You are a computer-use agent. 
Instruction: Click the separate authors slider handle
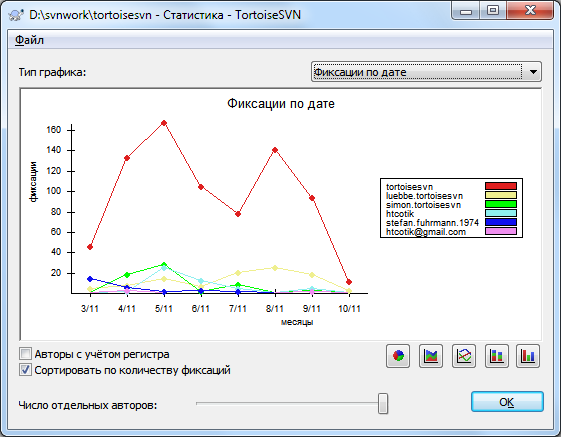tap(383, 404)
